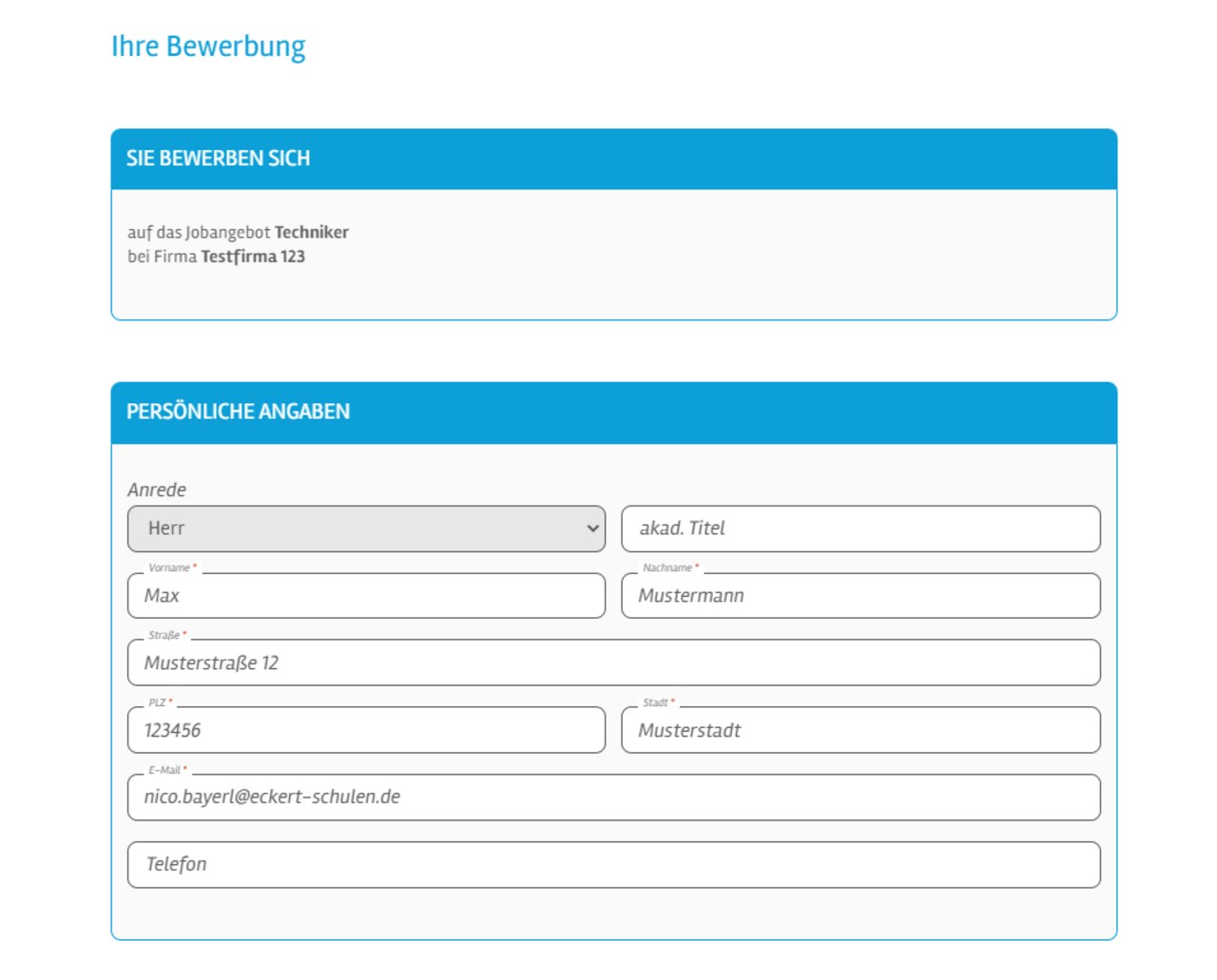Focus the empty Telefon input field
The image size is (1217, 980).
[x=614, y=865]
